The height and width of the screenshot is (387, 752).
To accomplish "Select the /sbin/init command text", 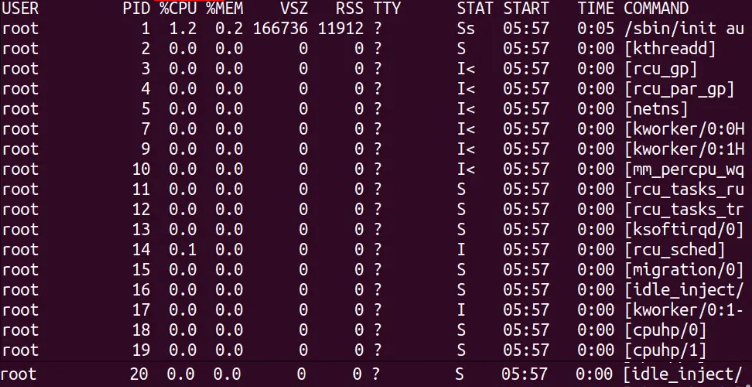I will [670, 29].
